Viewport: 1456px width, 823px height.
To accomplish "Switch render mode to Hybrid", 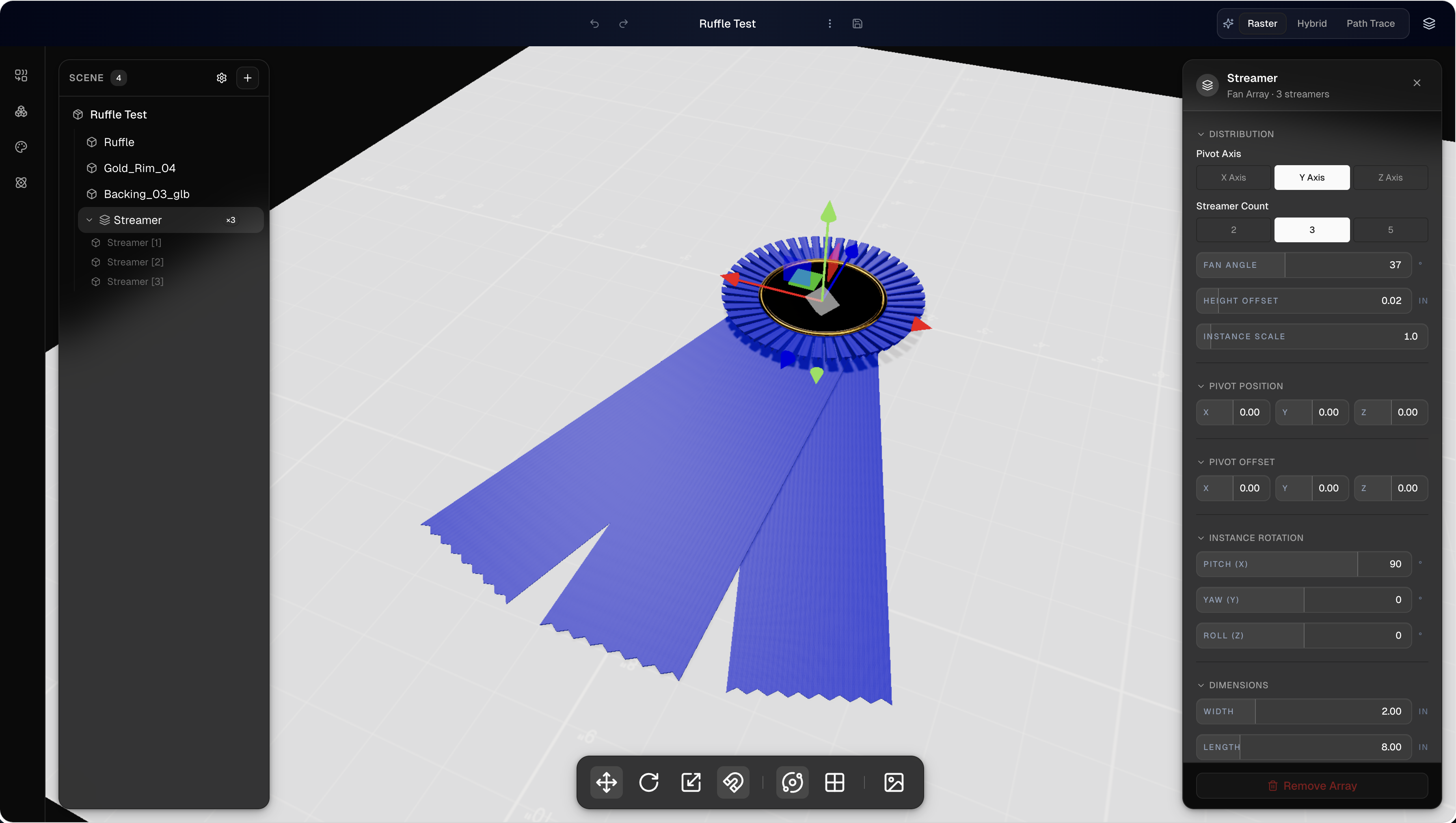I will pyautogui.click(x=1312, y=23).
